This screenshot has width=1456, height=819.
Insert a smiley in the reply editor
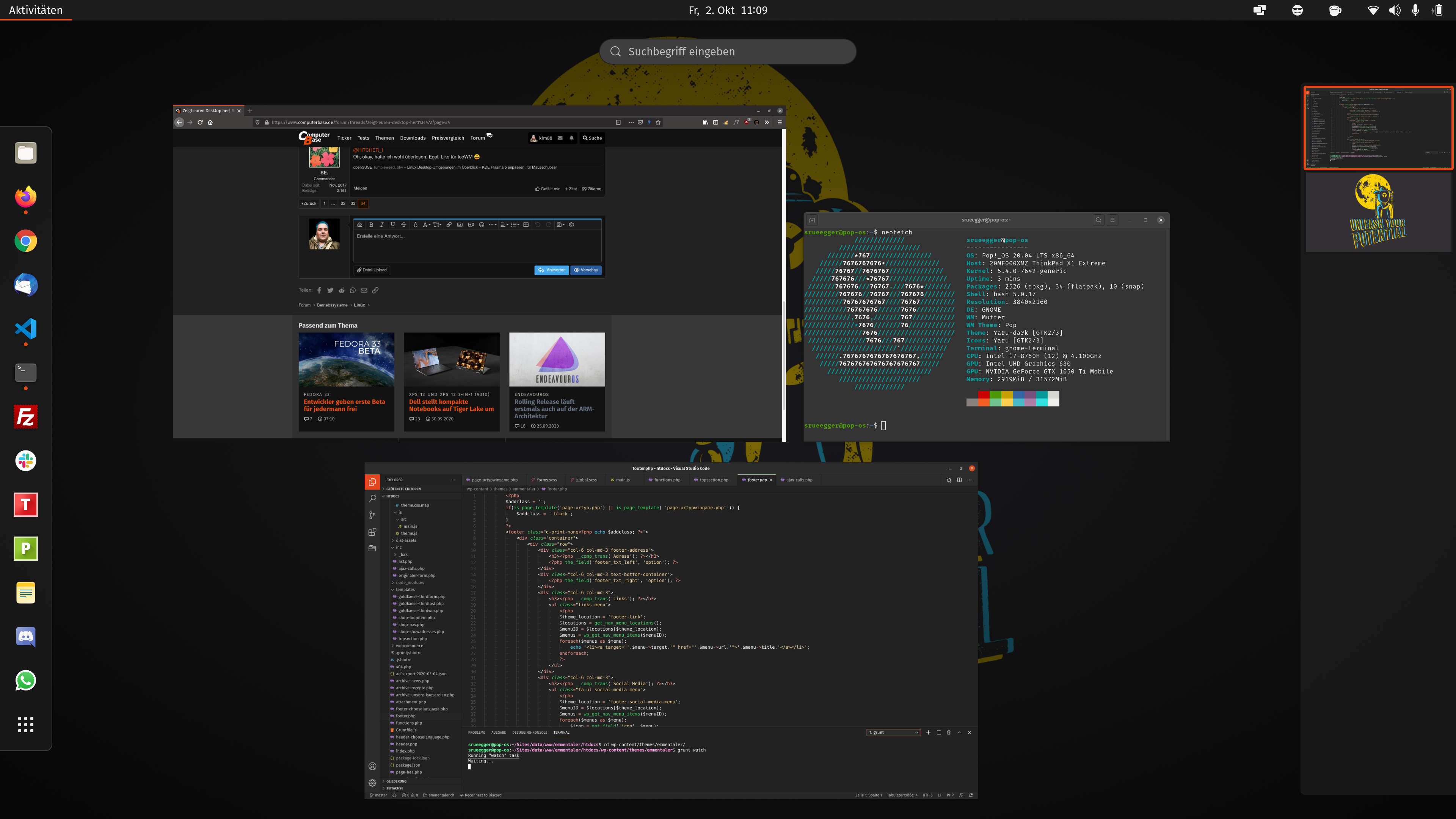482,225
